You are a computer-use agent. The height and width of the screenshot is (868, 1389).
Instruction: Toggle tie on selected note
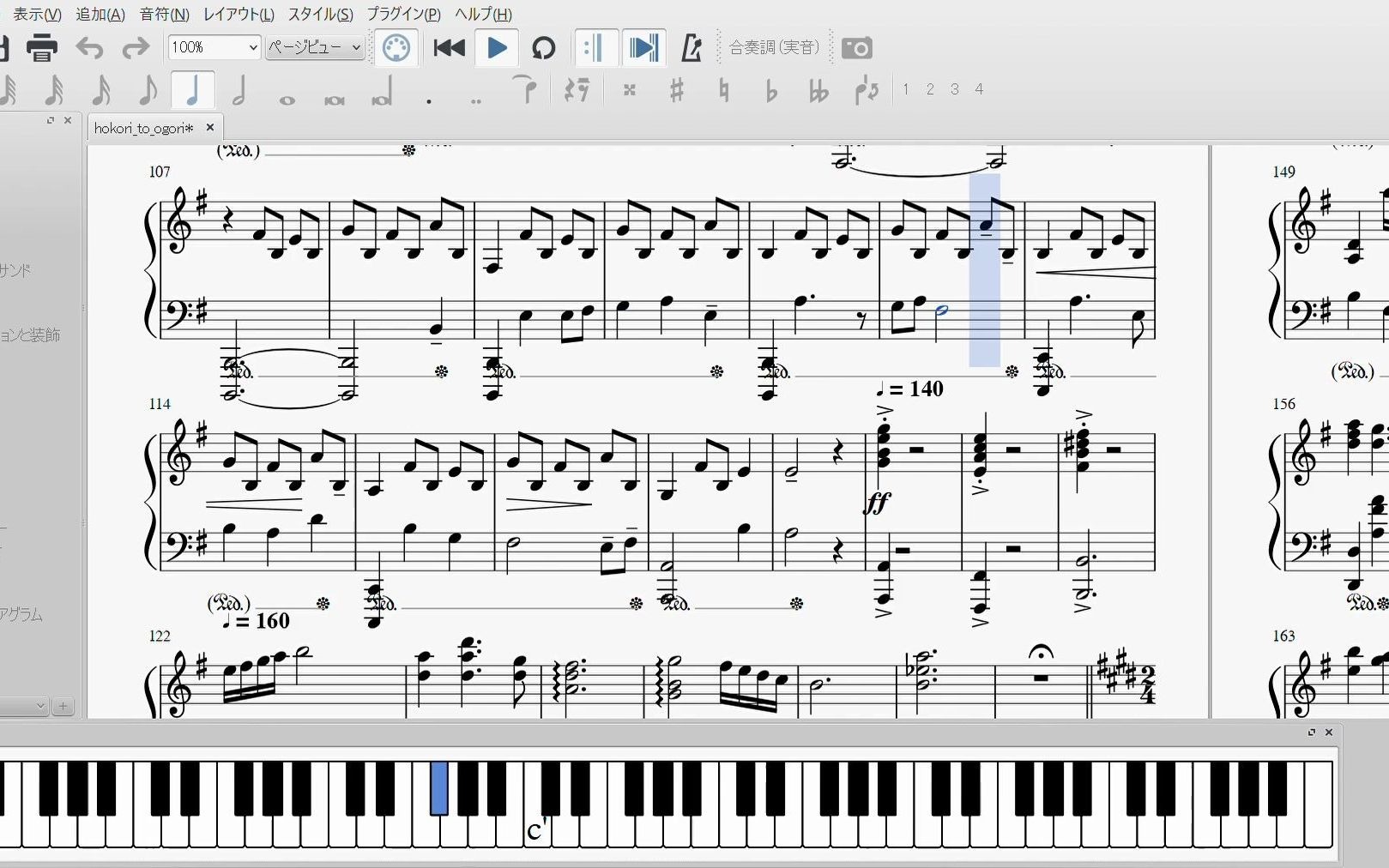526,89
